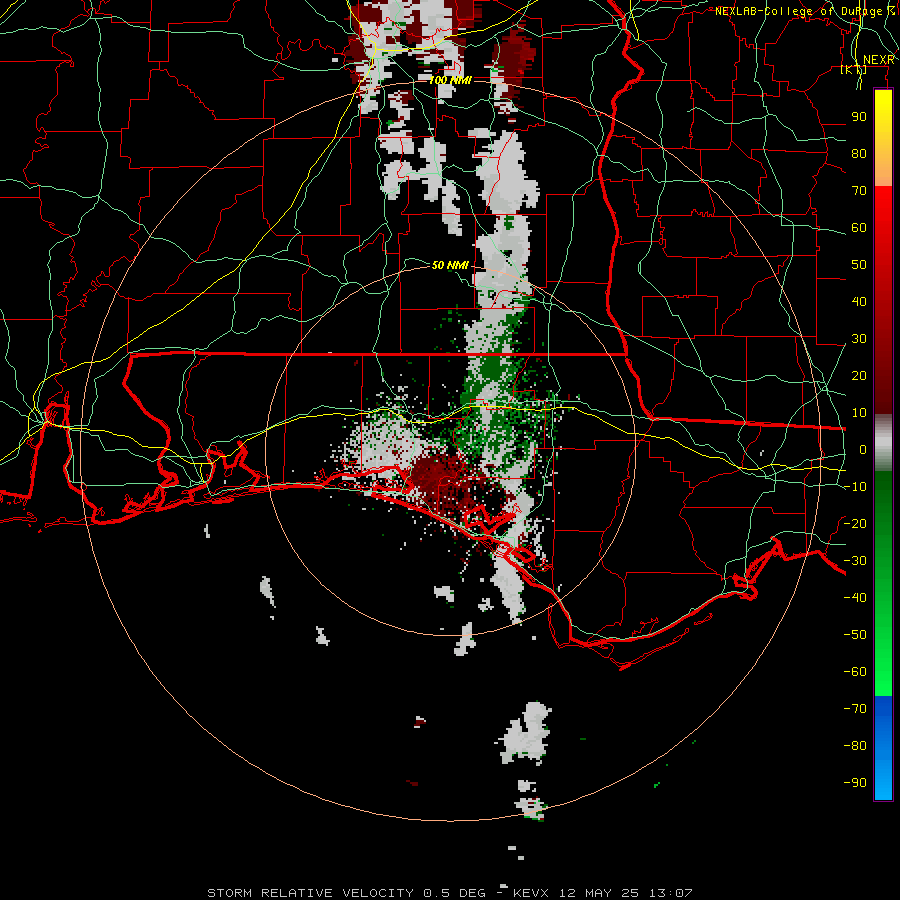Click STORM RELATIVE VELOCITY in the caption
The image size is (900, 900).
tap(311, 893)
